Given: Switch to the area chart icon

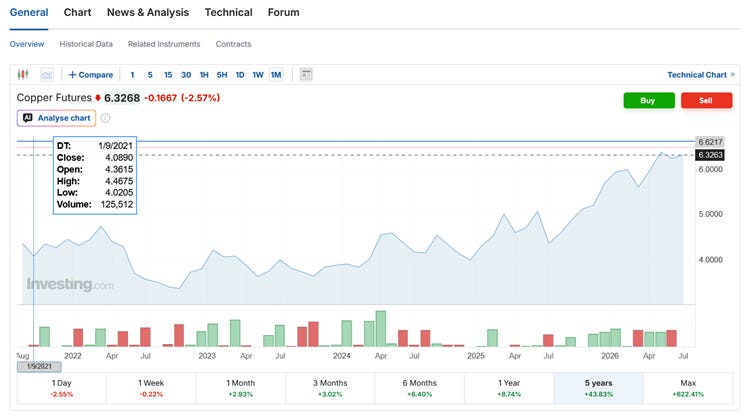Looking at the screenshot, I should tap(47, 74).
